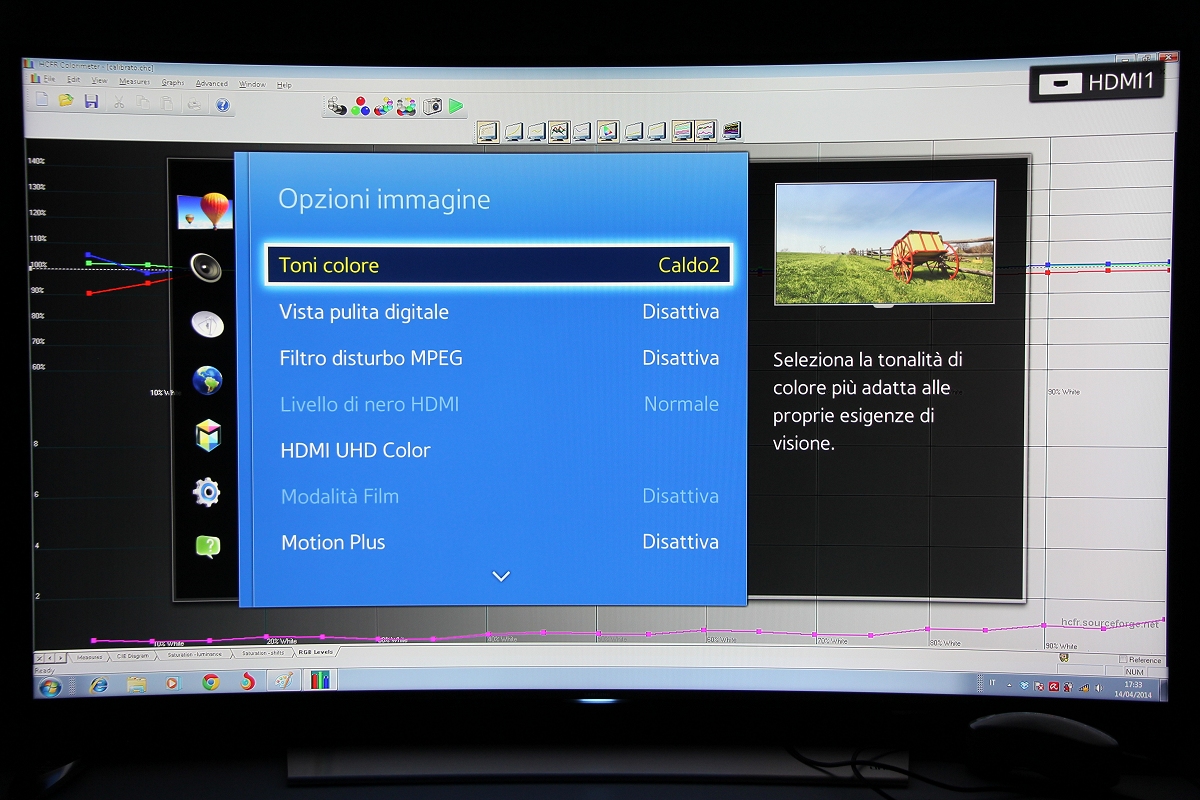Open the yellow folder toolbar icon

tap(66, 100)
